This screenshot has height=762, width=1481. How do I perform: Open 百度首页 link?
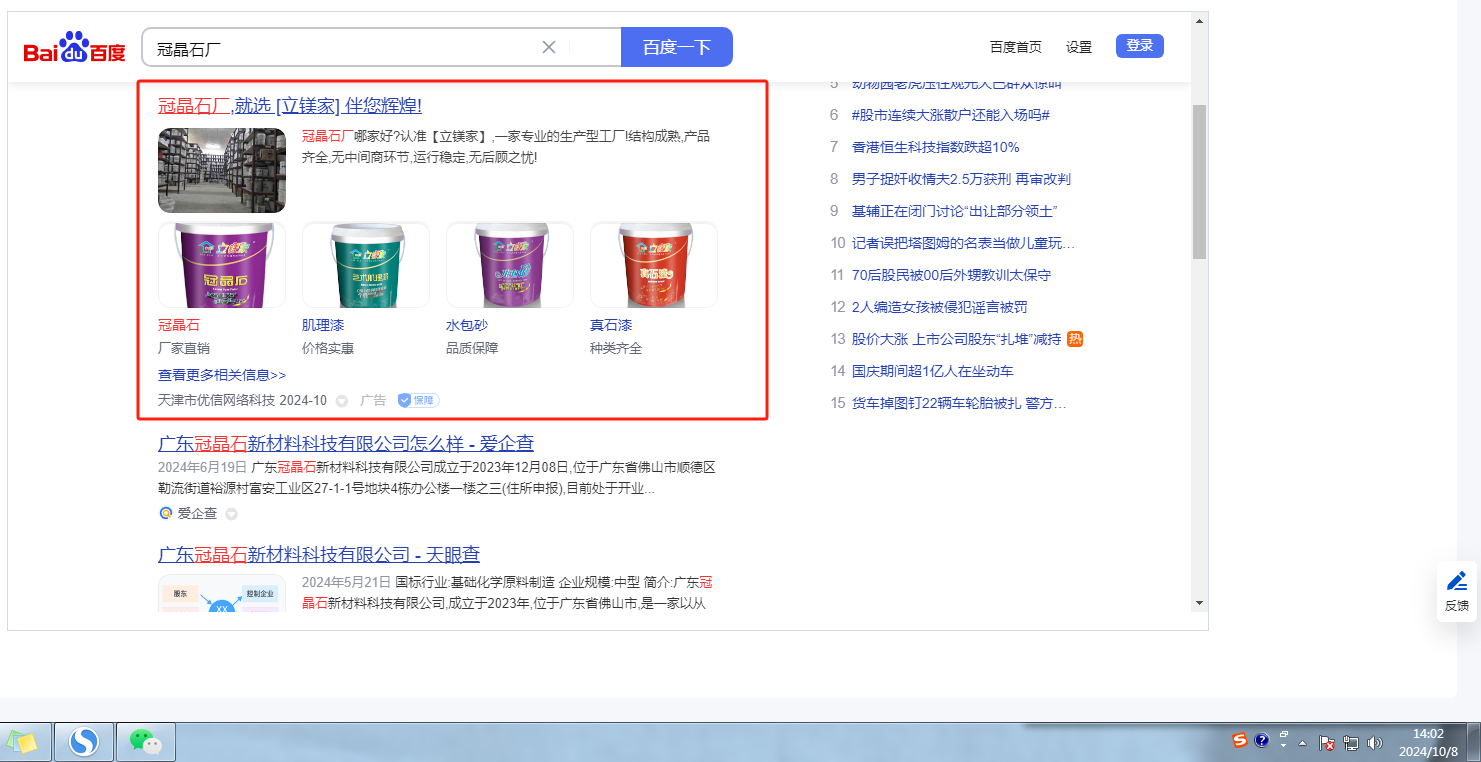[x=1016, y=47]
